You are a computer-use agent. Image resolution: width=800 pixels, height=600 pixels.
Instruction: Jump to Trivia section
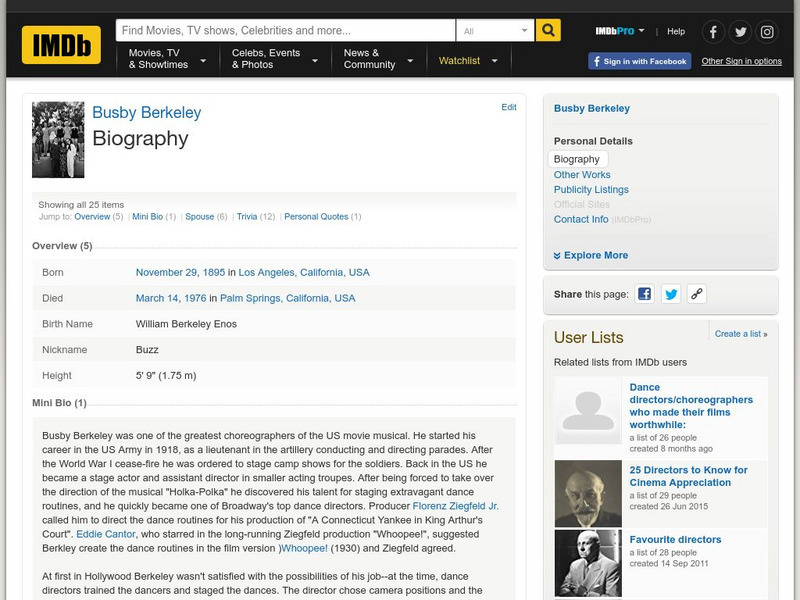pyautogui.click(x=247, y=217)
